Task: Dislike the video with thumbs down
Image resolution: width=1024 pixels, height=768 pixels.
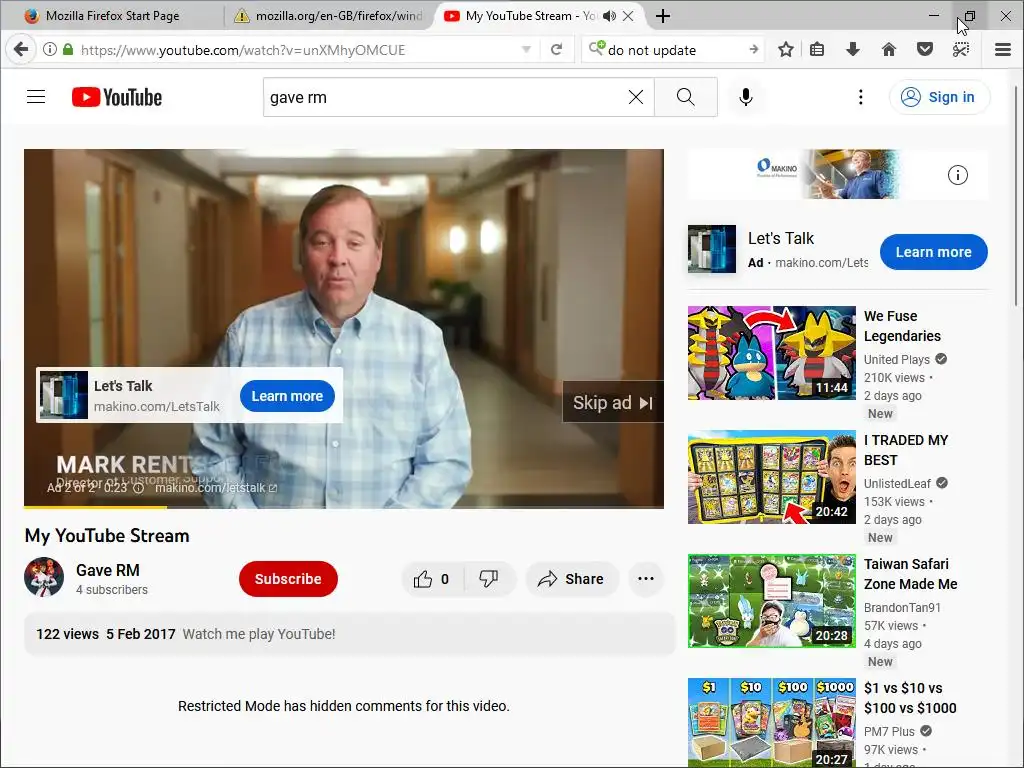Action: [488, 579]
